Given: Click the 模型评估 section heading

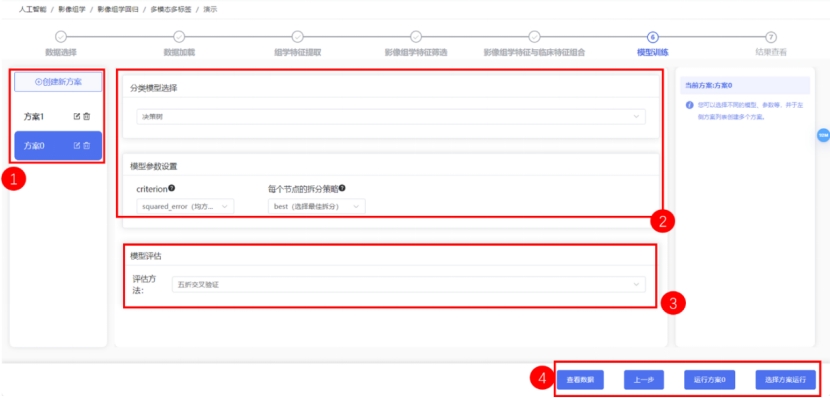Looking at the screenshot, I should pyautogui.click(x=146, y=256).
